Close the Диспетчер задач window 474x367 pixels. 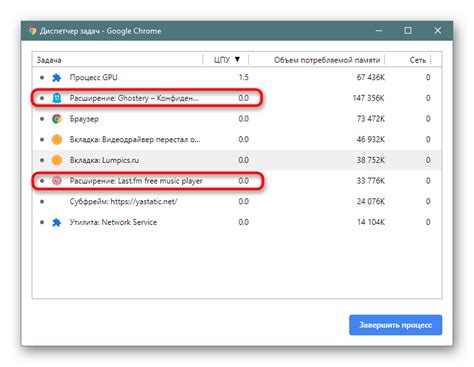click(x=438, y=31)
